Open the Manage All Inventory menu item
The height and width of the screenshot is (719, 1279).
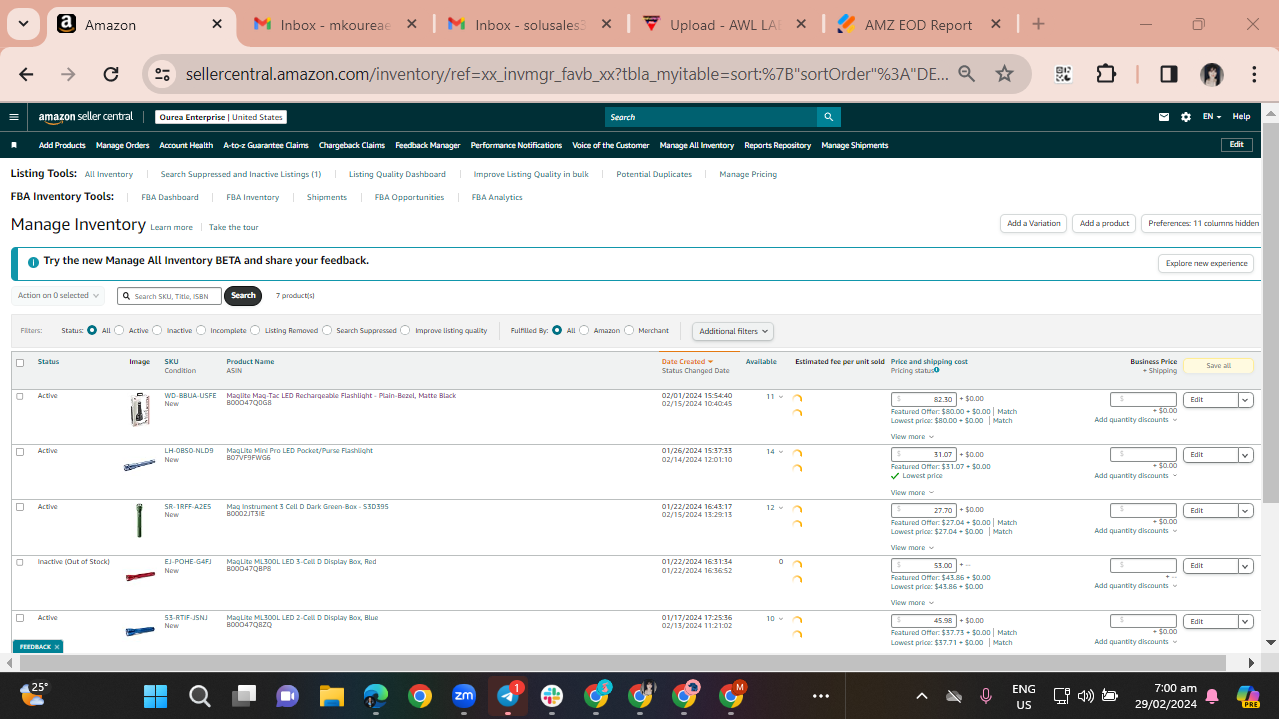tap(697, 145)
